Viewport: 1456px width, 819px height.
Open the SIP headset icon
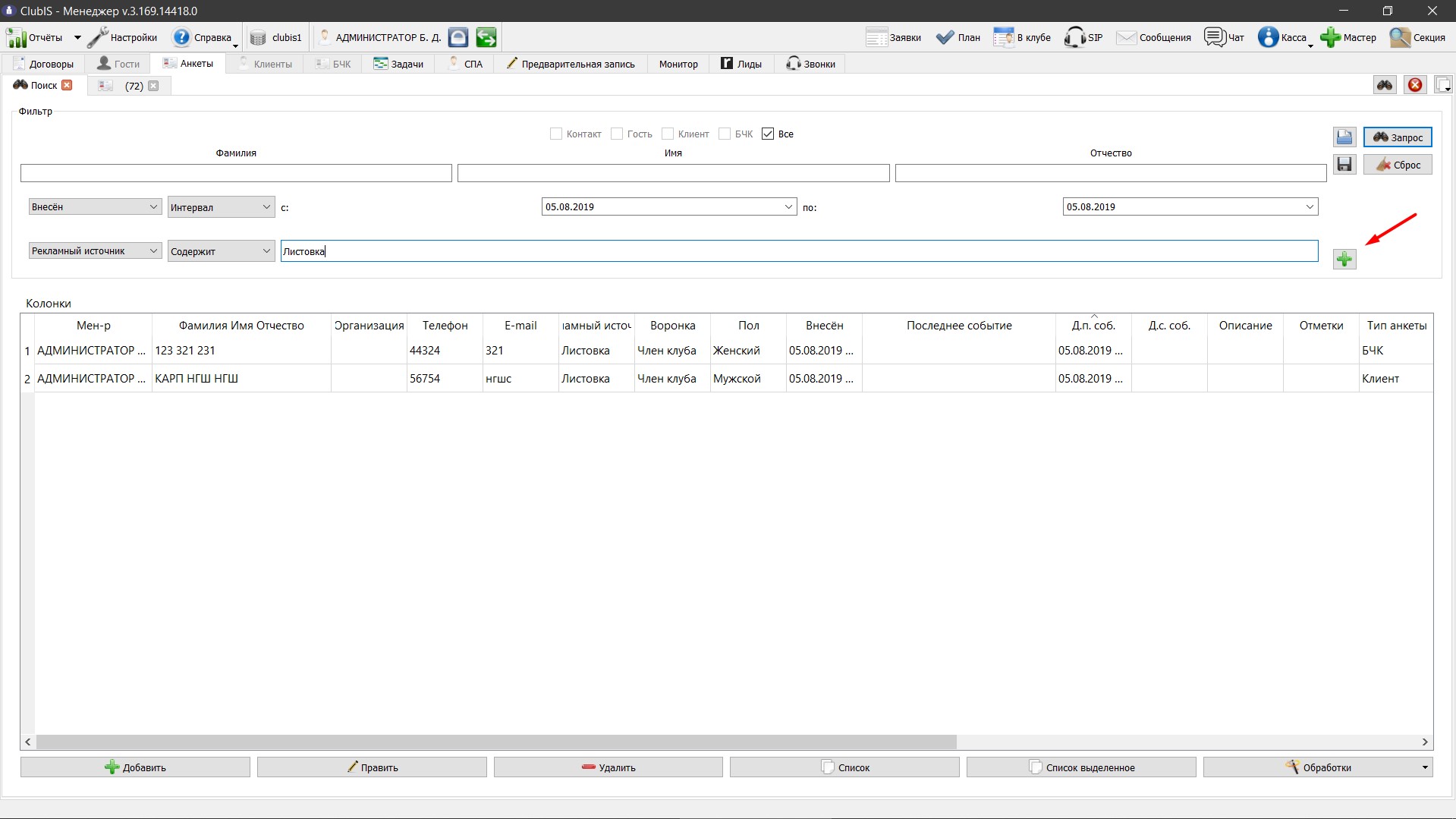(x=1074, y=37)
